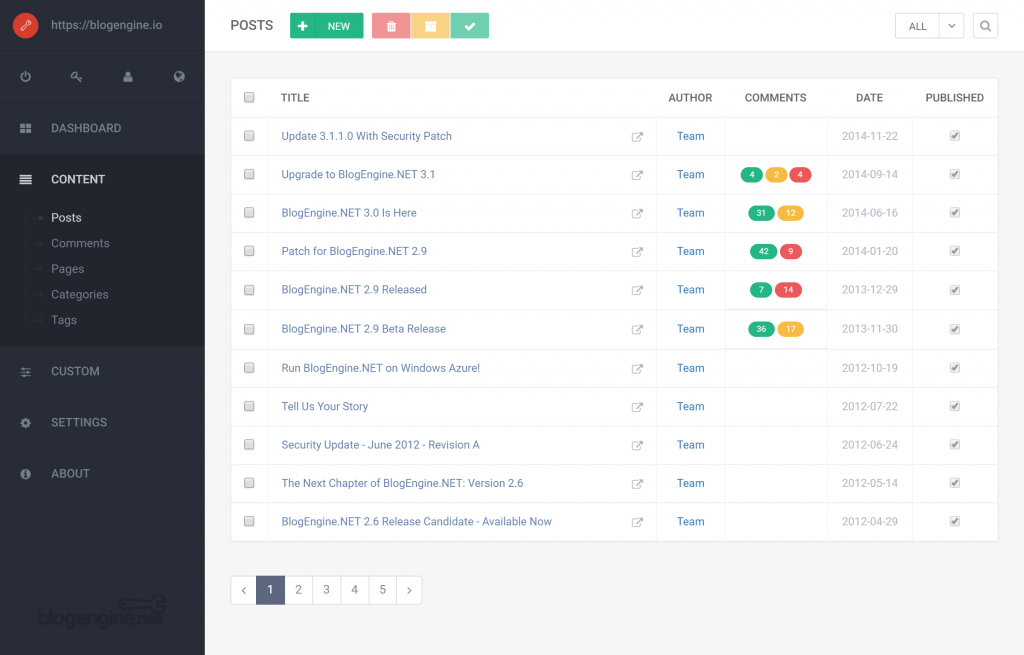1024x655 pixels.
Task: Open the Categories menu item
Action: [80, 294]
